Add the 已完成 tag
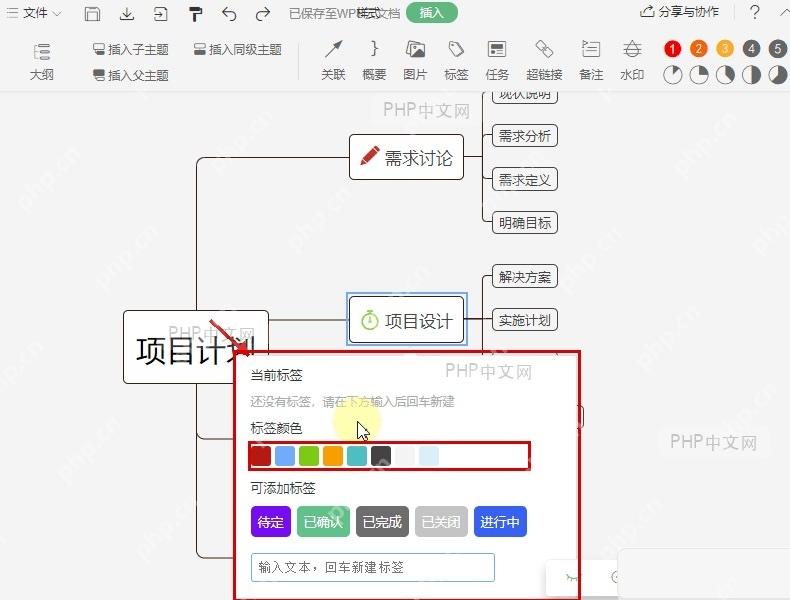The height and width of the screenshot is (600, 790). click(382, 521)
